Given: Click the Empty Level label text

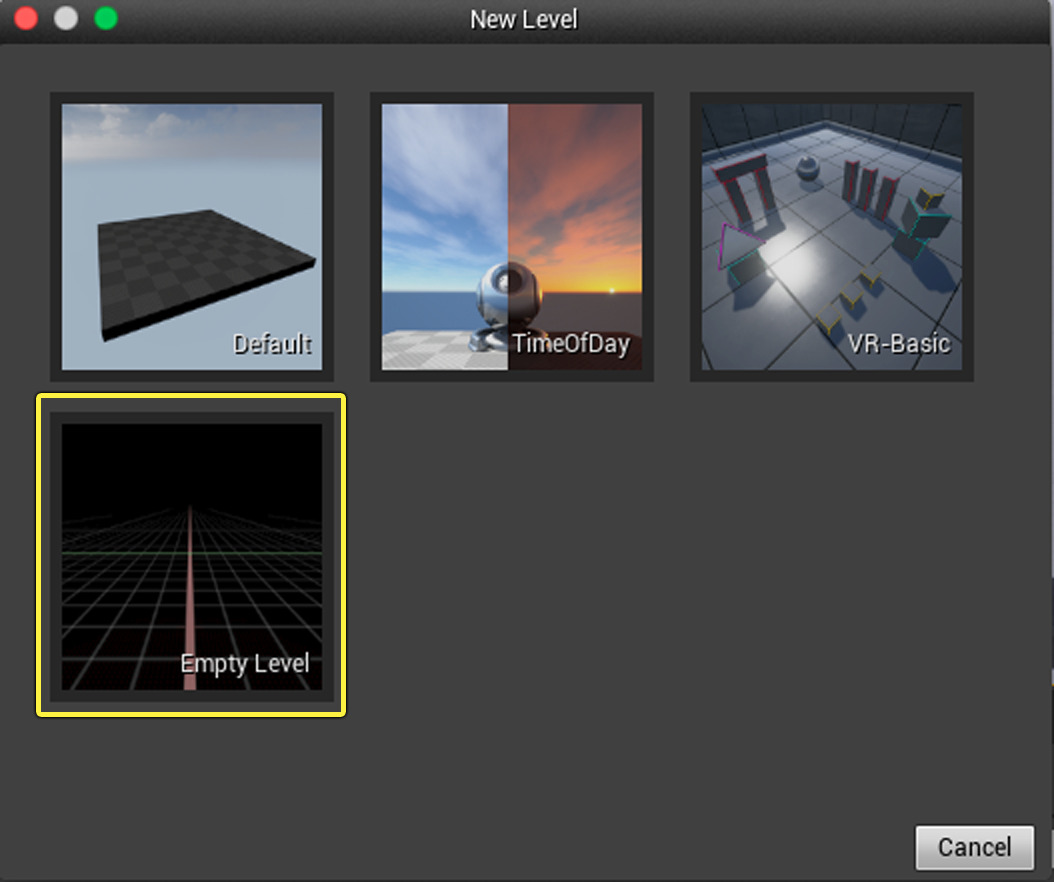Looking at the screenshot, I should pyautogui.click(x=245, y=662).
